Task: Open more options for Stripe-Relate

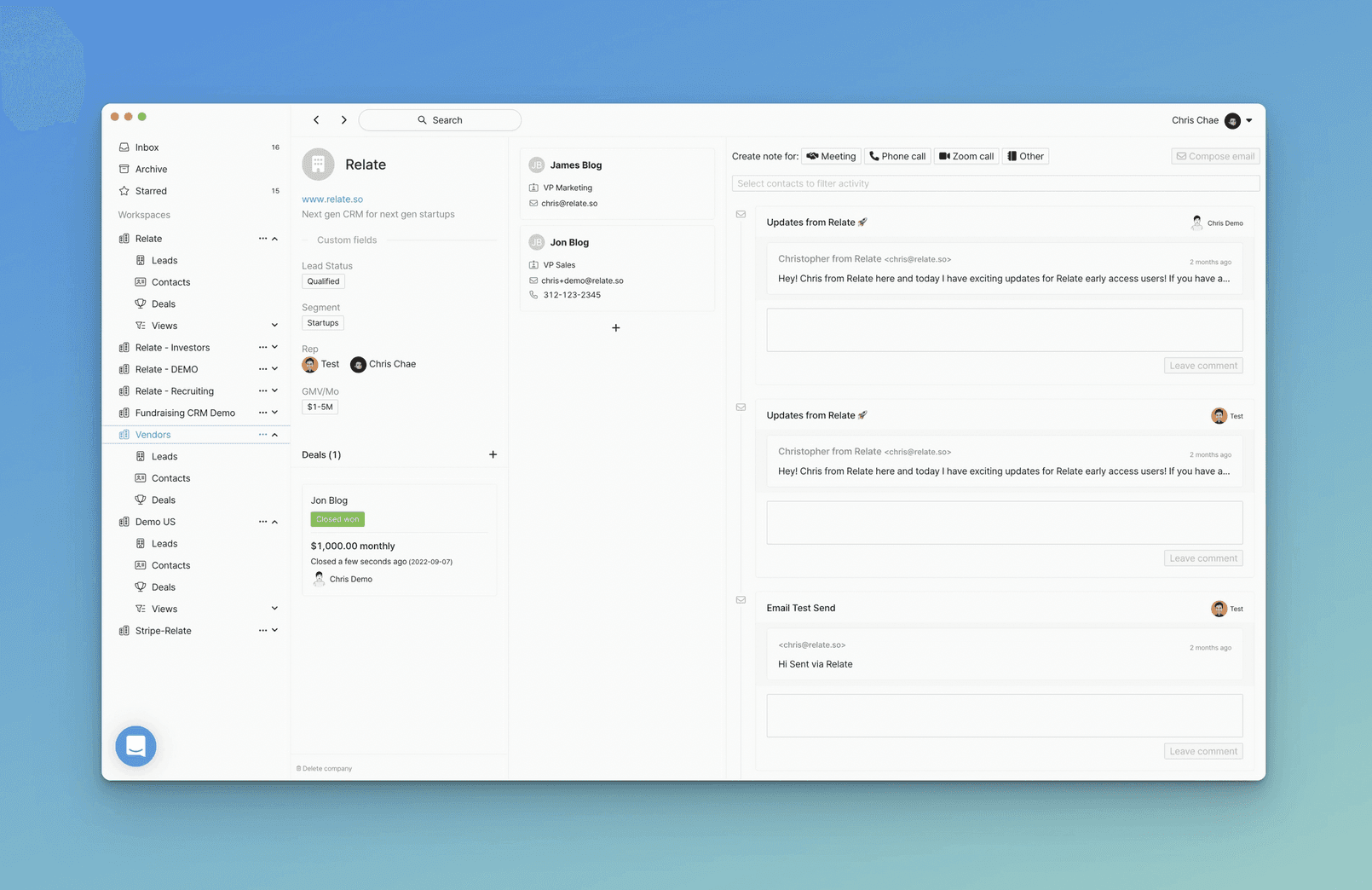Action: point(262,630)
